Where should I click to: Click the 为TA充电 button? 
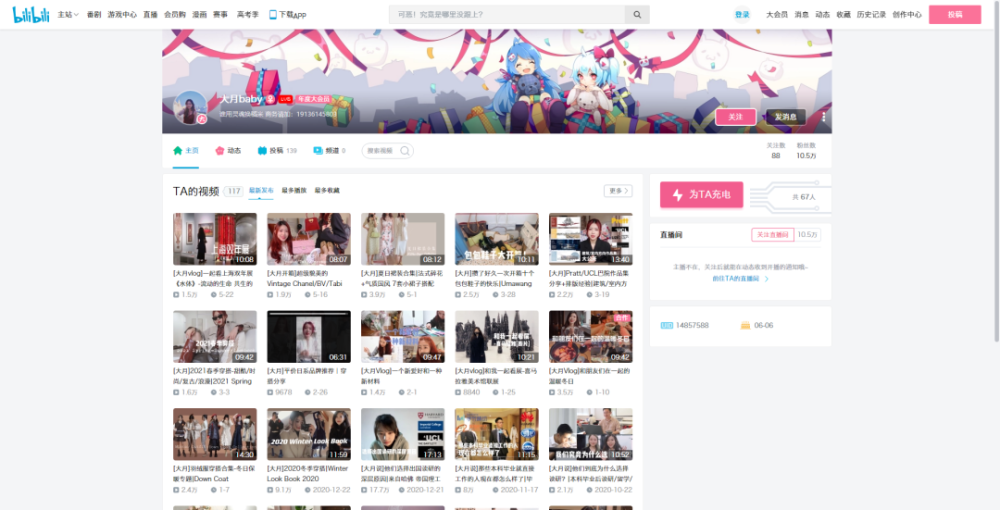[702, 194]
